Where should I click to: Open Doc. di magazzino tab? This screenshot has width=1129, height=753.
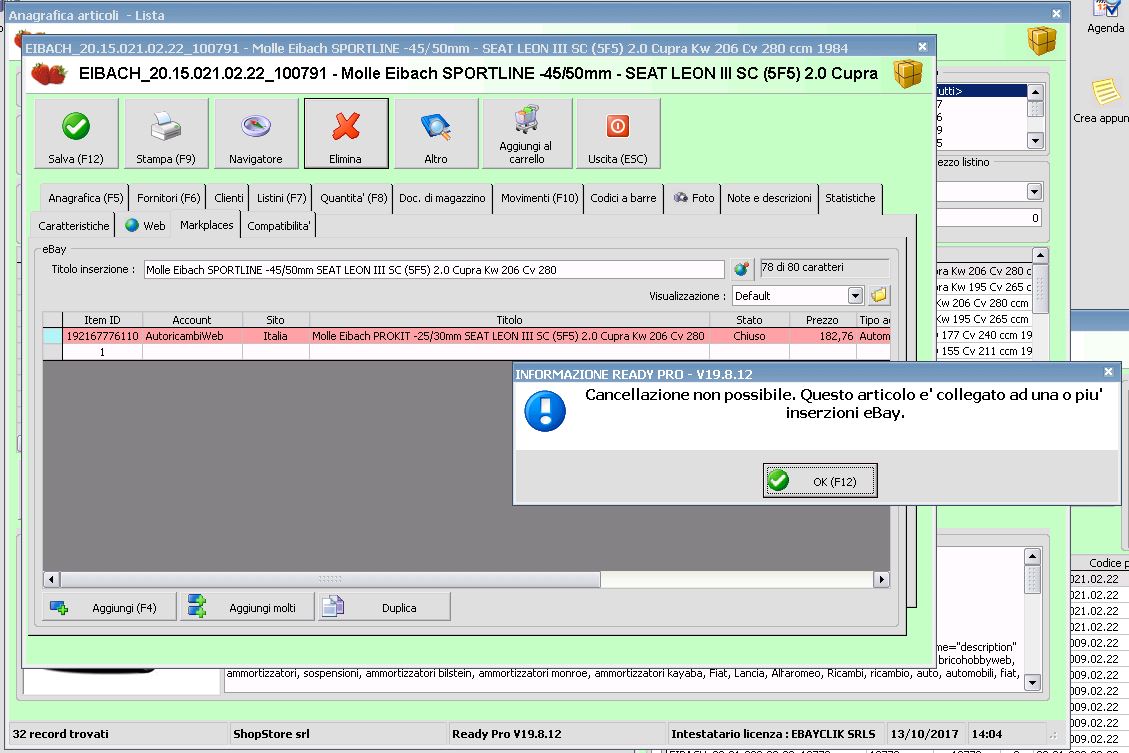coord(442,198)
